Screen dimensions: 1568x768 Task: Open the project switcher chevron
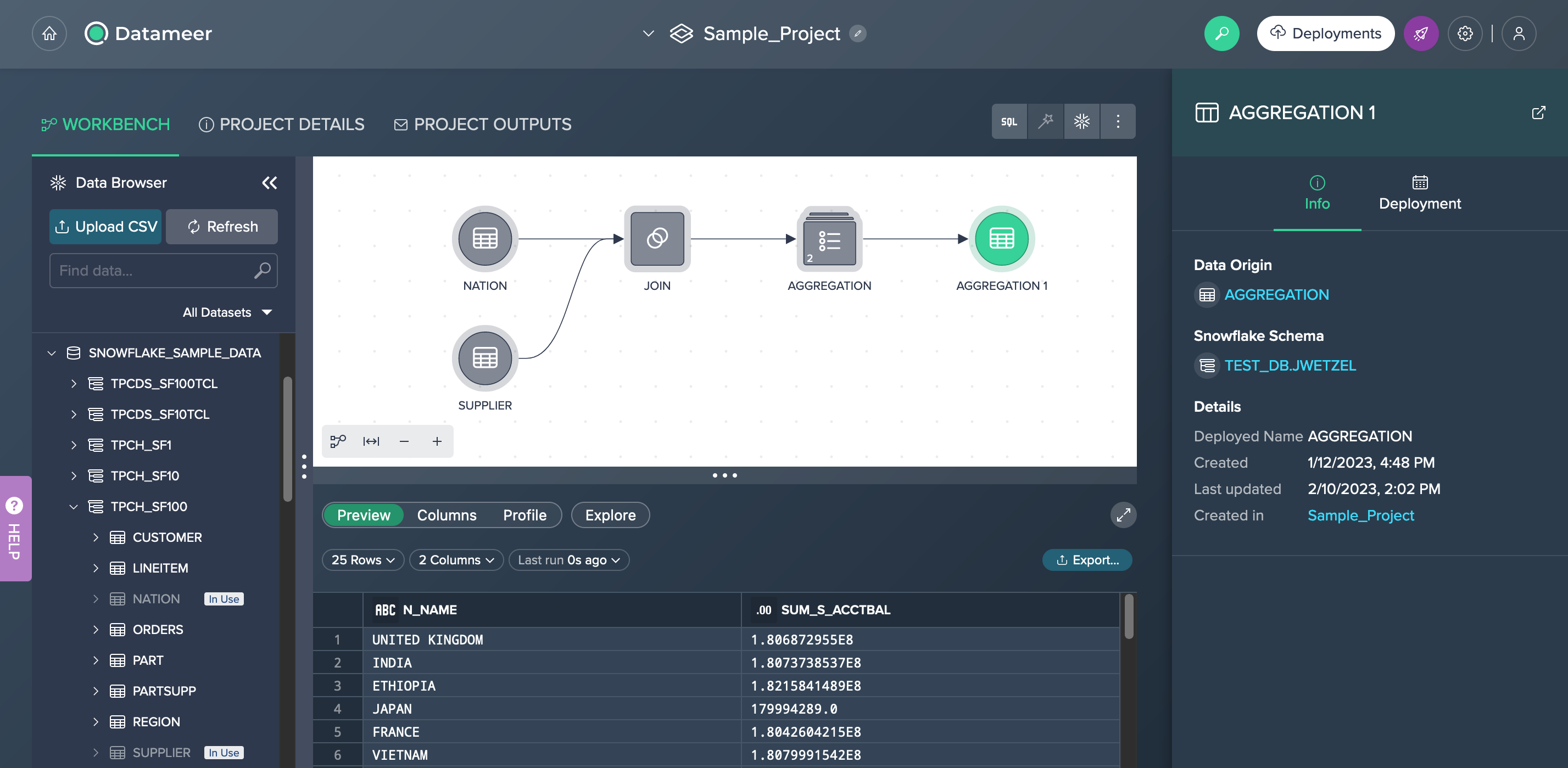(648, 33)
